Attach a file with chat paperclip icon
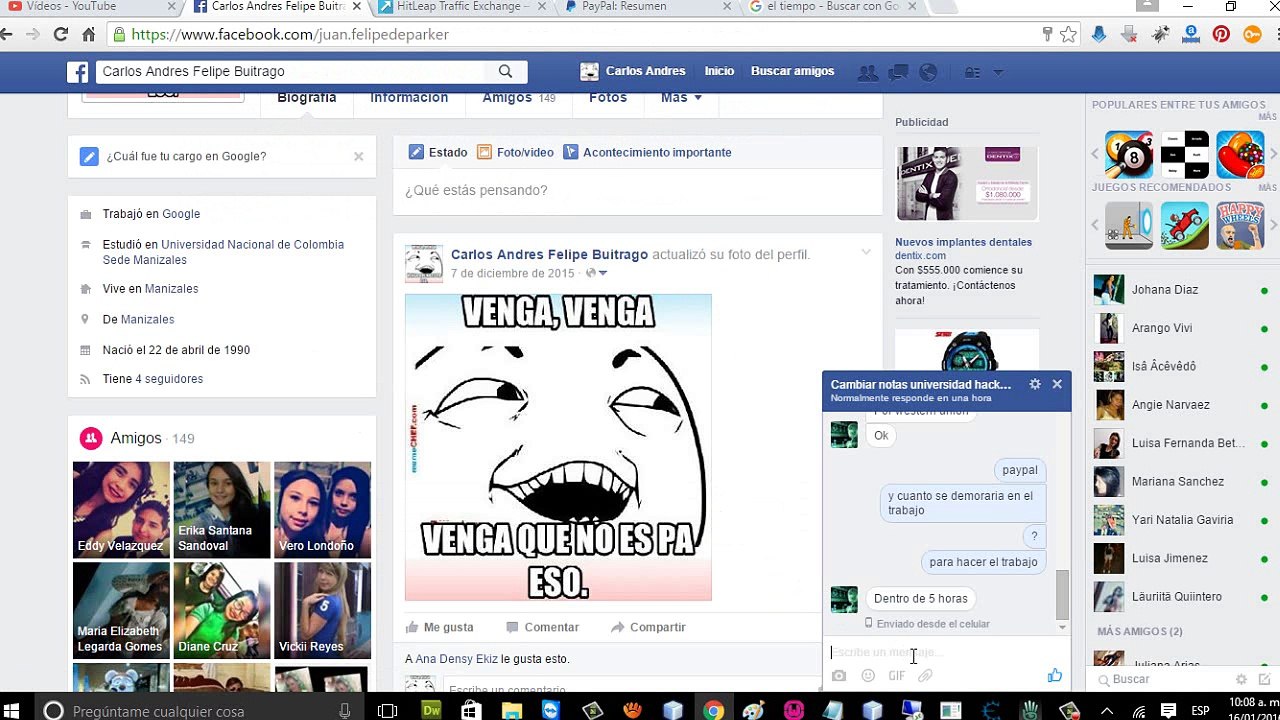This screenshot has height=720, width=1280. pyautogui.click(x=926, y=676)
